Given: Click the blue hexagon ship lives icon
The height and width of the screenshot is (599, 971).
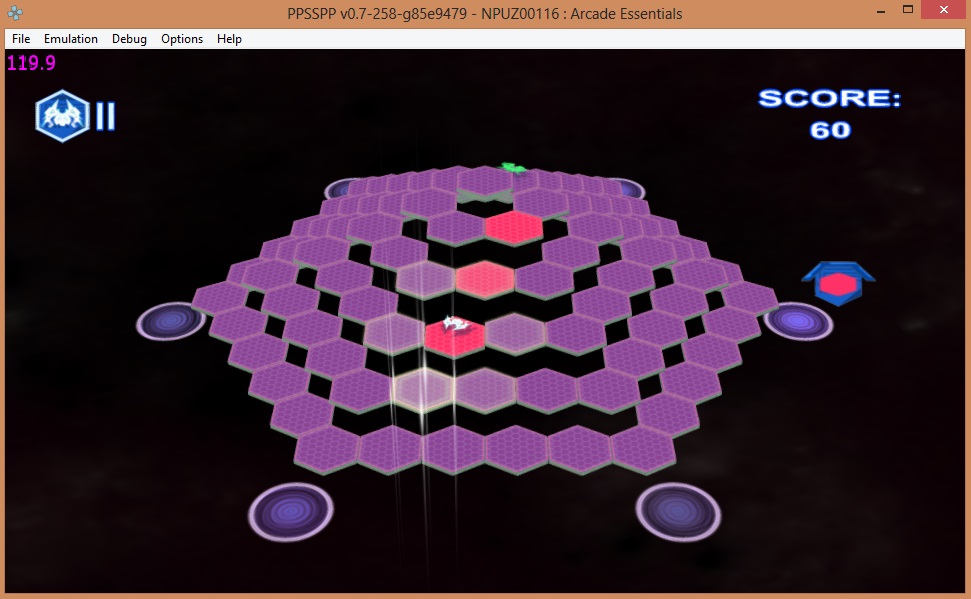Looking at the screenshot, I should [x=63, y=116].
